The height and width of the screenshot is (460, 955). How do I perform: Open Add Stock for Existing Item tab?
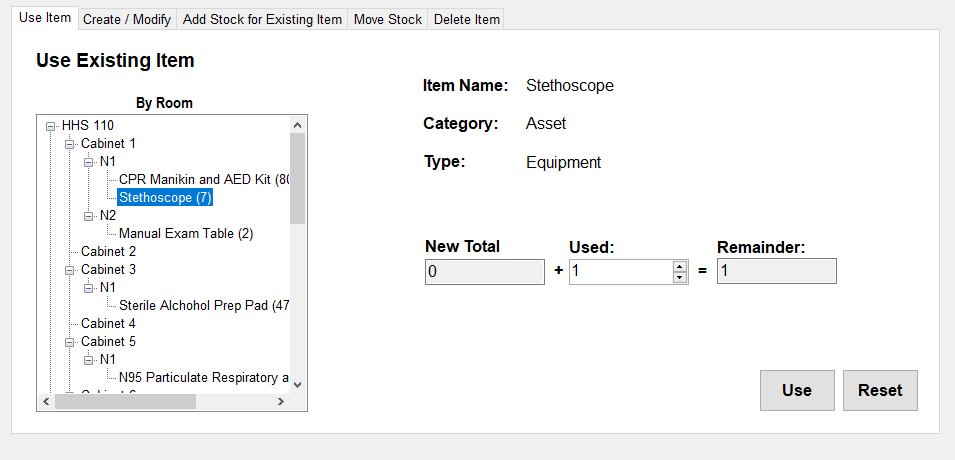click(263, 19)
